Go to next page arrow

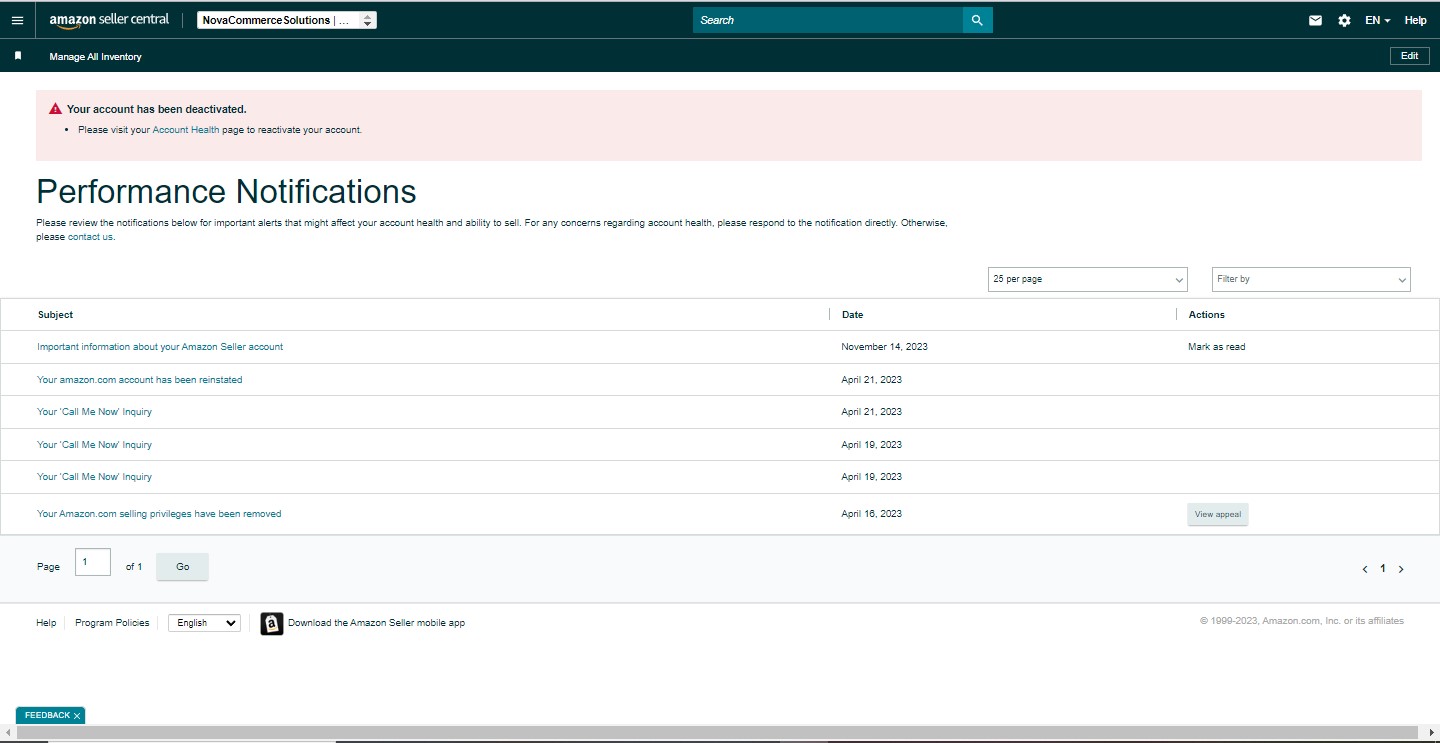(x=1401, y=569)
